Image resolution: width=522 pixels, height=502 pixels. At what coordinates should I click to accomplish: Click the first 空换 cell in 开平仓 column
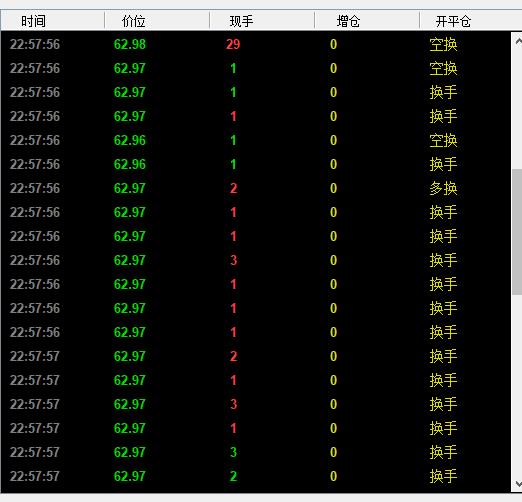pyautogui.click(x=443, y=44)
